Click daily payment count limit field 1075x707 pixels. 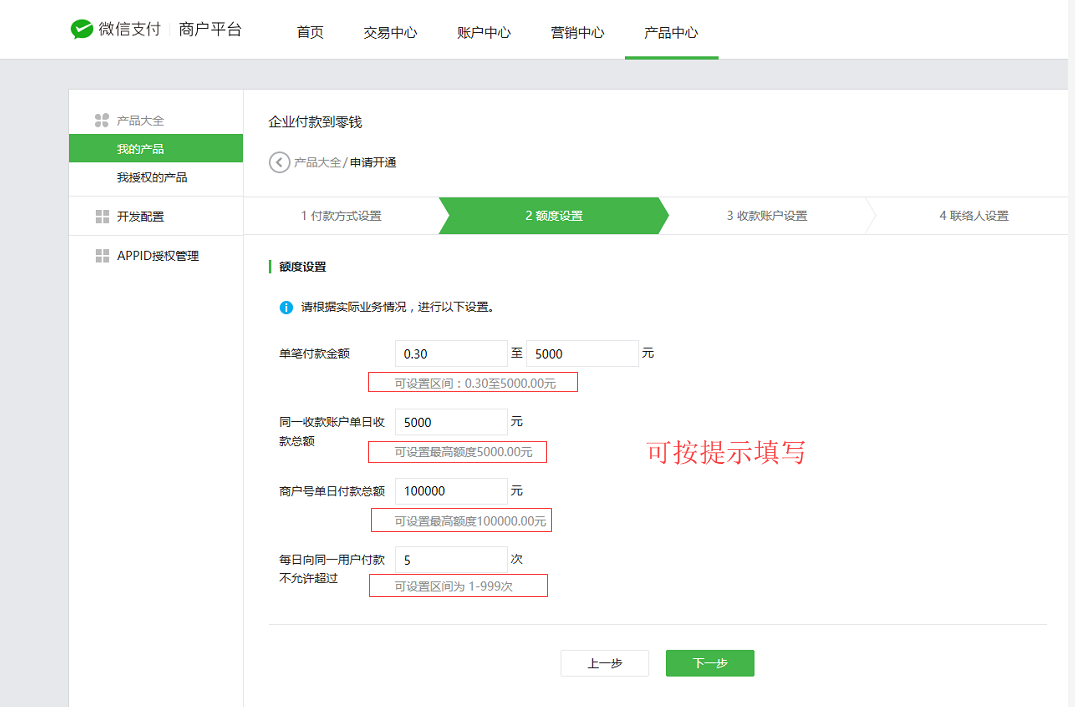pyautogui.click(x=451, y=560)
